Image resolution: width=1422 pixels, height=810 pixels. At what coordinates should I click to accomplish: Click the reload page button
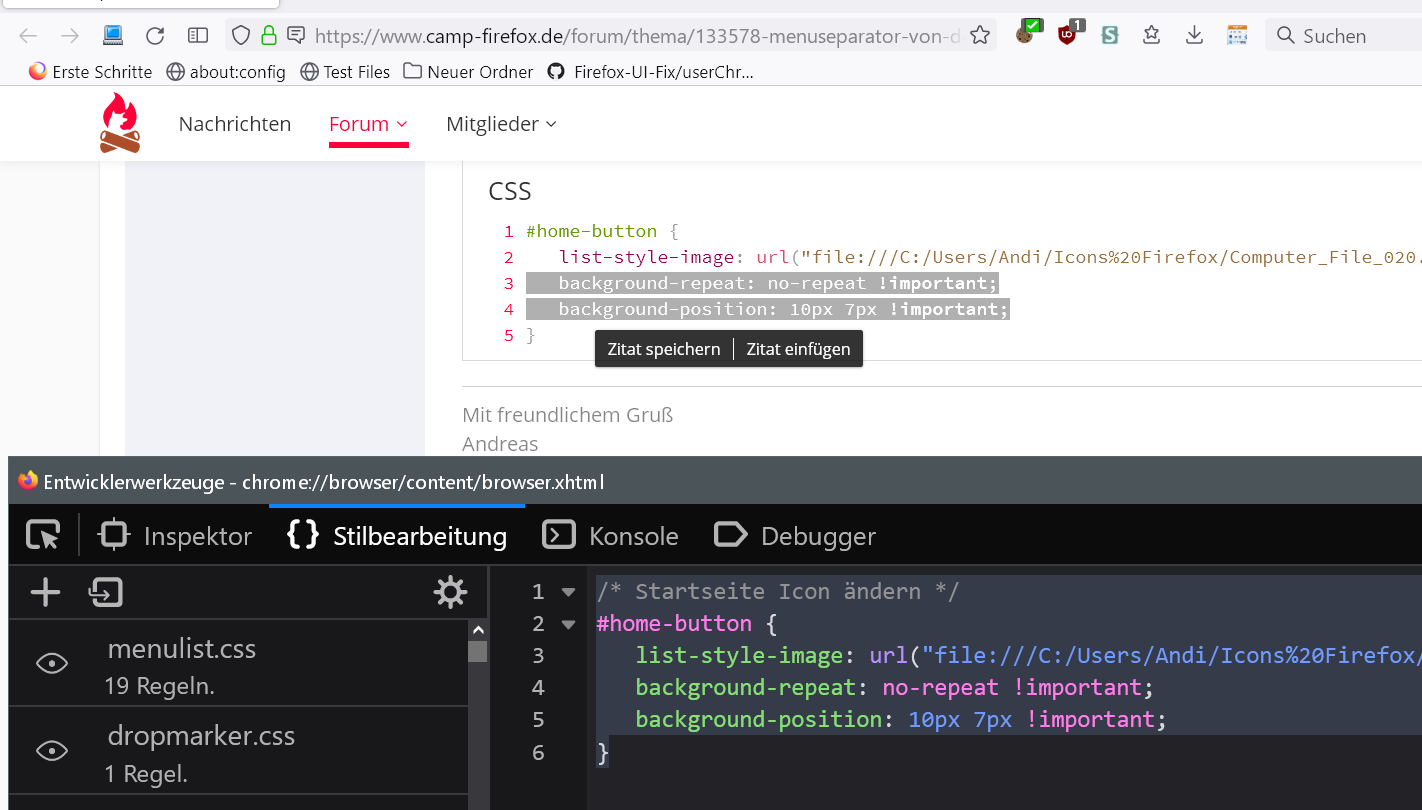tap(155, 36)
